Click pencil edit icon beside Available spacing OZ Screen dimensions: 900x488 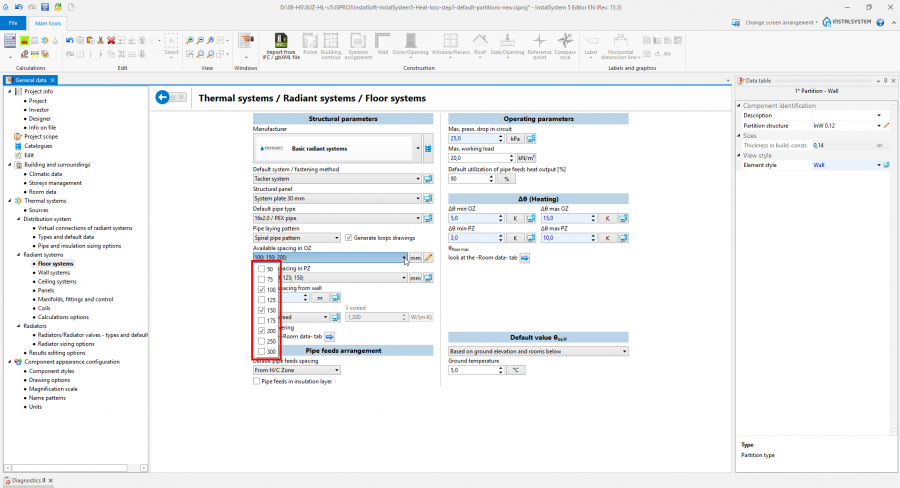pyautogui.click(x=429, y=257)
